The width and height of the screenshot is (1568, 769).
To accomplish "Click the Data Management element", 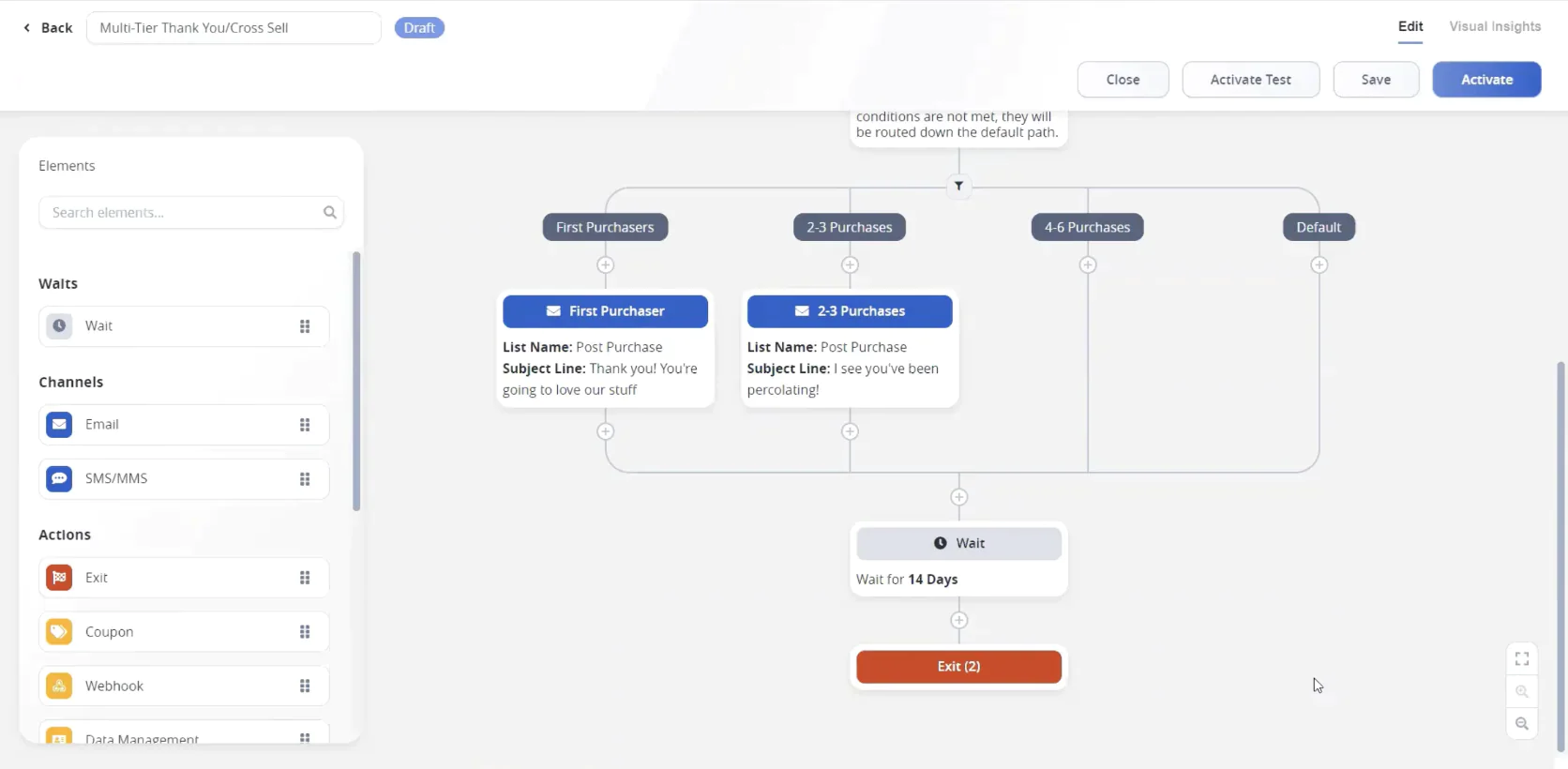I will pyautogui.click(x=184, y=733).
